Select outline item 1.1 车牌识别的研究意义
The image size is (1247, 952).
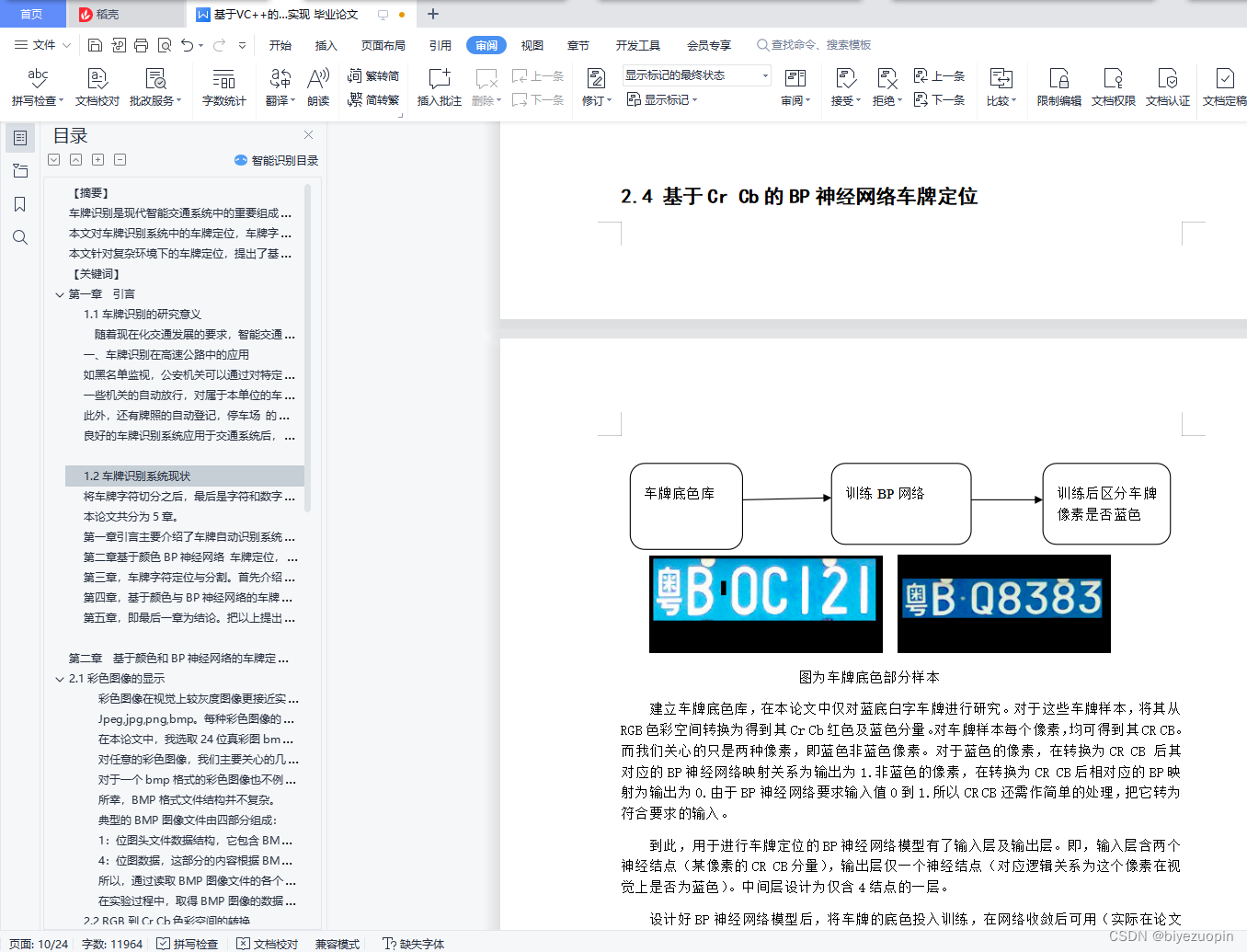[143, 315]
